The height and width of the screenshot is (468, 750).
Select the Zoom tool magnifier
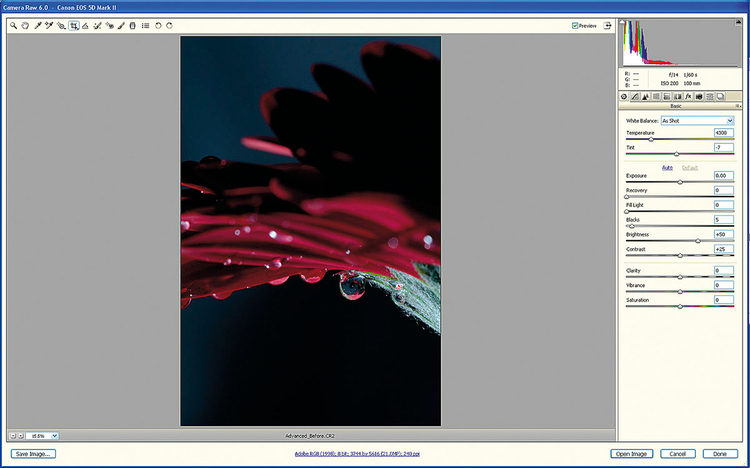coord(13,26)
